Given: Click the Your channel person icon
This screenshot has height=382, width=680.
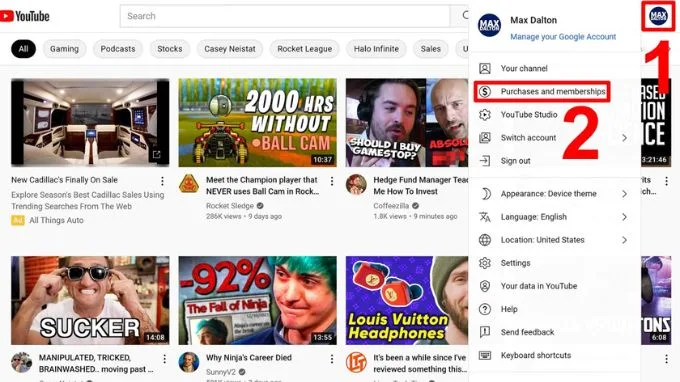Looking at the screenshot, I should (484, 69).
